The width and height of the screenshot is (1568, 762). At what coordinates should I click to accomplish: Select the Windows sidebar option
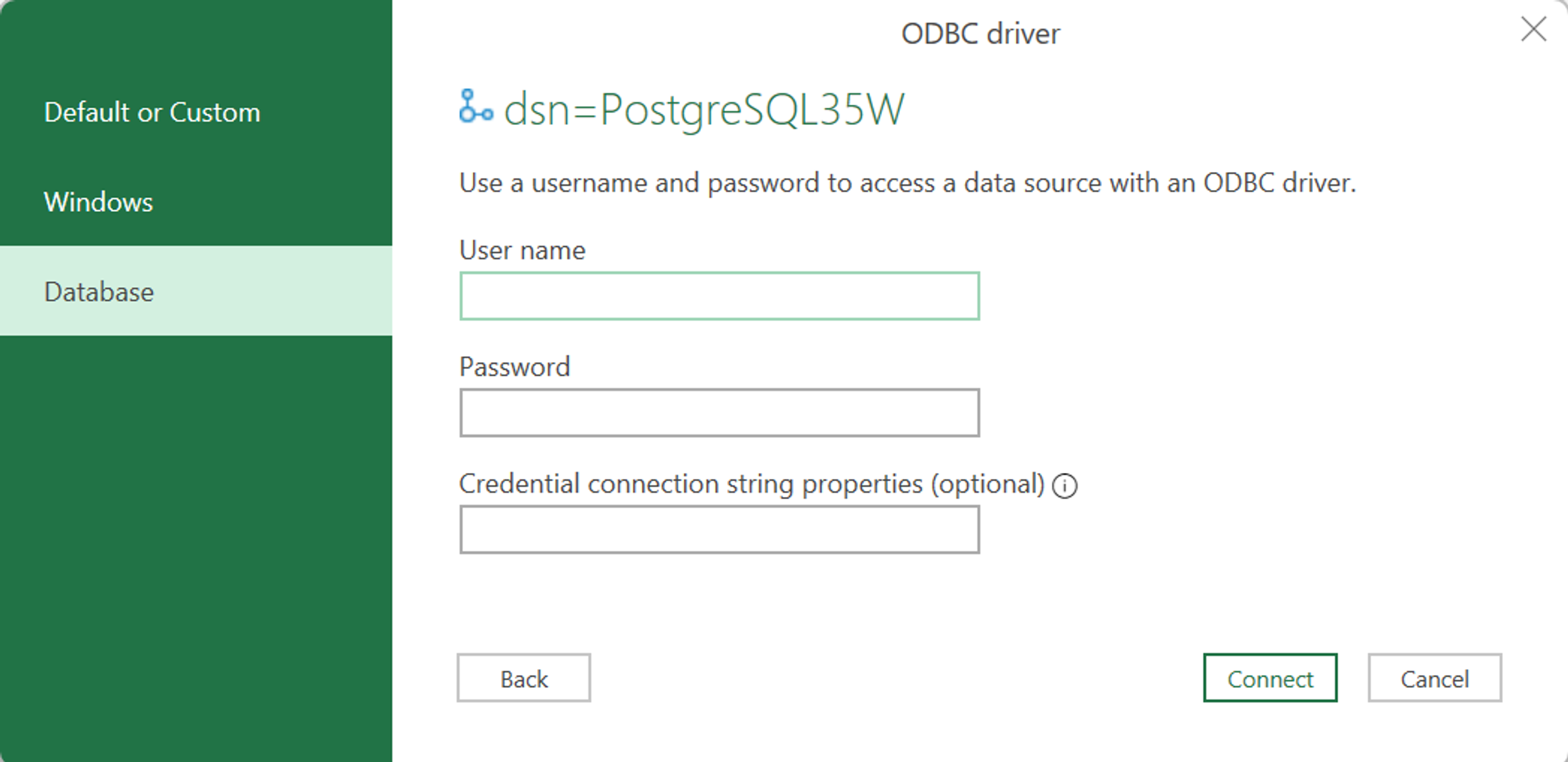point(98,202)
